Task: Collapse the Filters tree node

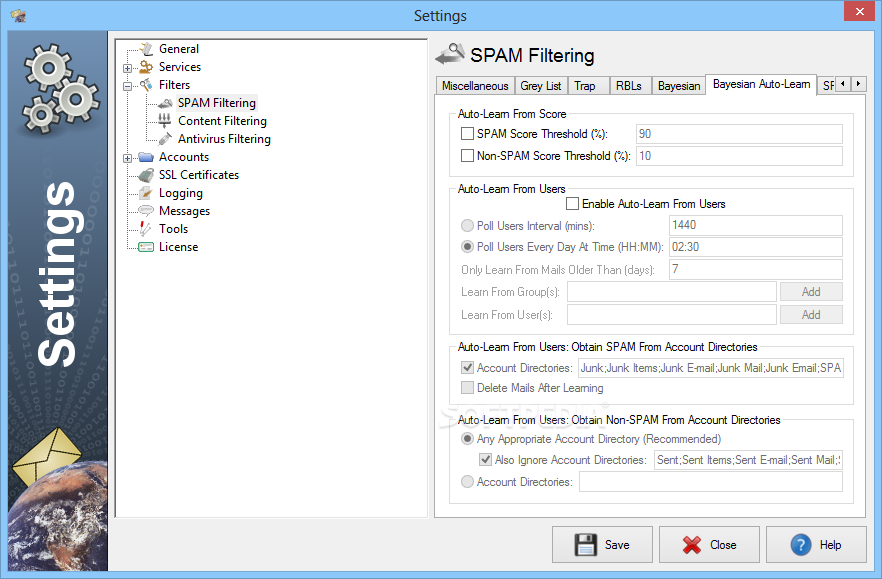Action: (x=128, y=87)
